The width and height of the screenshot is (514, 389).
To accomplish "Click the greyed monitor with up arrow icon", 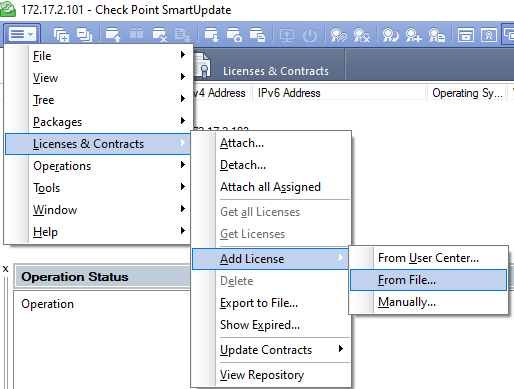I will coord(287,34).
